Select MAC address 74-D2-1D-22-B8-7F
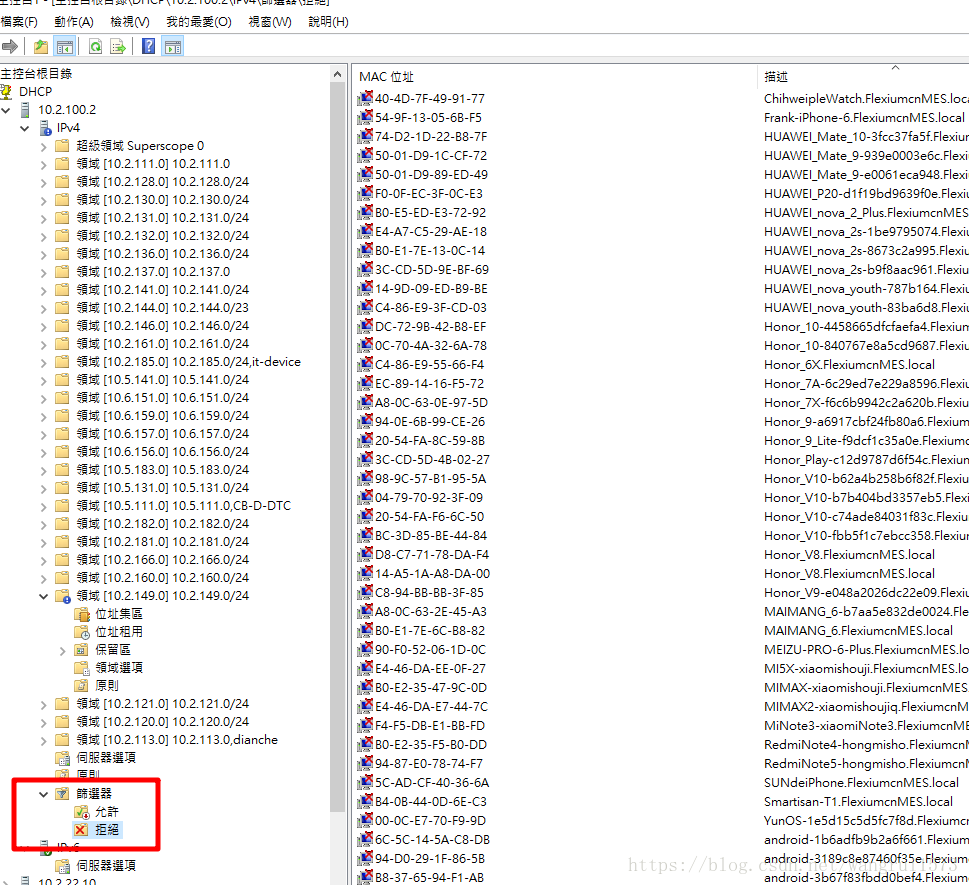The height and width of the screenshot is (885, 969). pyautogui.click(x=431, y=136)
